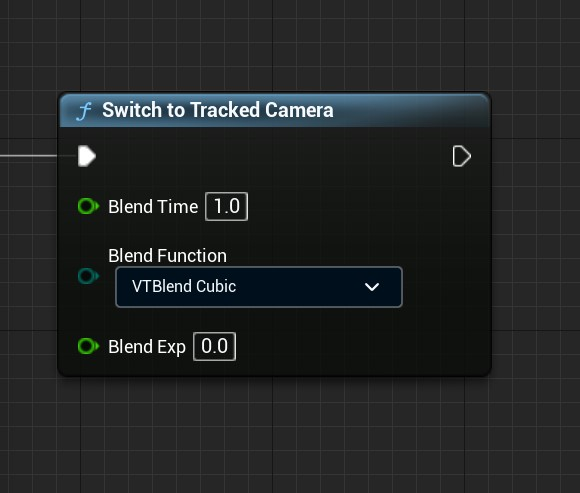
Task: Open the VTBlend Cubic dropdown
Action: 259,287
